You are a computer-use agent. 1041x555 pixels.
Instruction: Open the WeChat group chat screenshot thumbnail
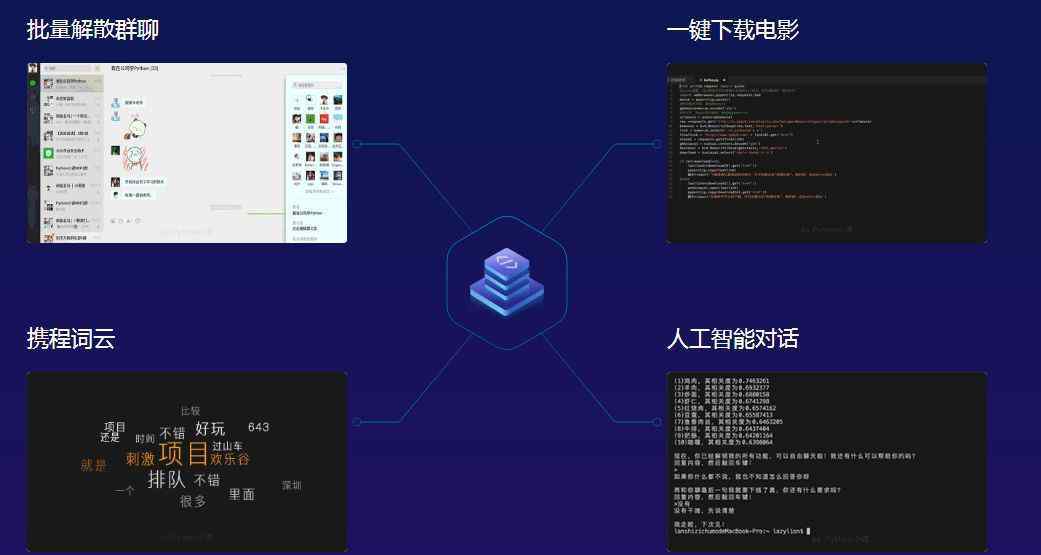pos(187,153)
